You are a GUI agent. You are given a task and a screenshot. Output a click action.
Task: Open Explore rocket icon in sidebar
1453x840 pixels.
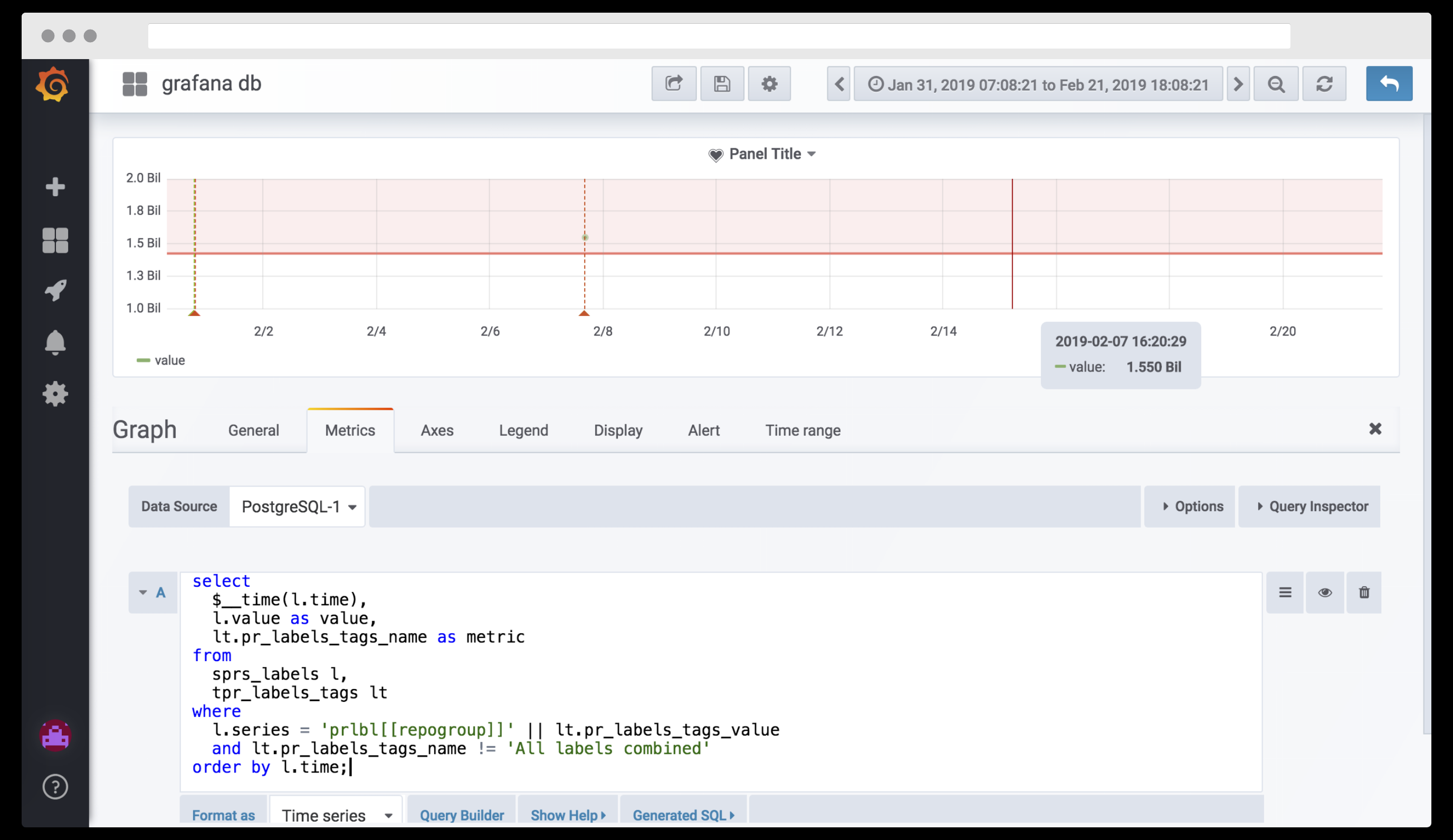(55, 290)
